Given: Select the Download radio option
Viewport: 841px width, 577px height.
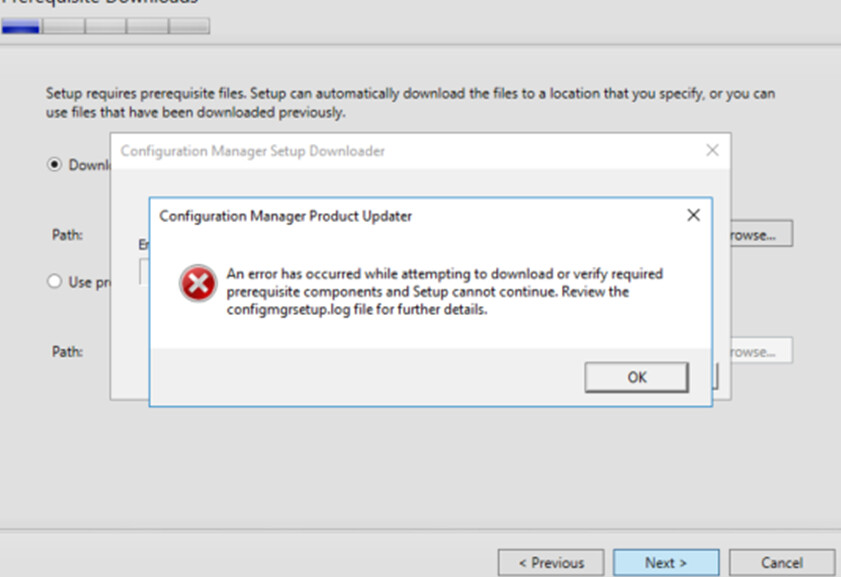Looking at the screenshot, I should 54,164.
